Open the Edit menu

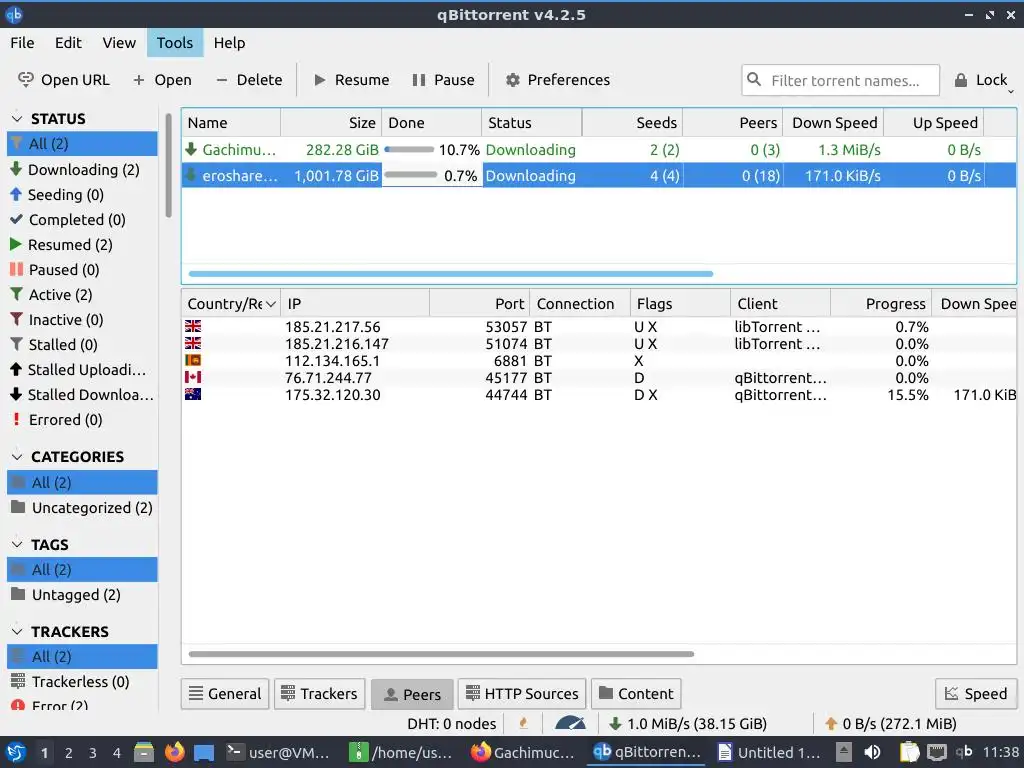pyautogui.click(x=68, y=43)
